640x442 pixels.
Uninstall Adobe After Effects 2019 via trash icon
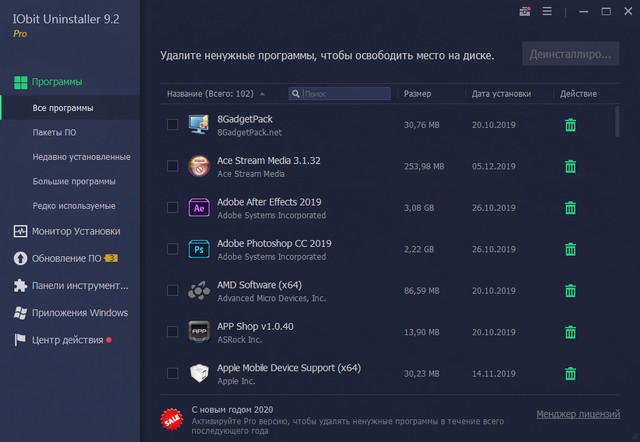(570, 208)
